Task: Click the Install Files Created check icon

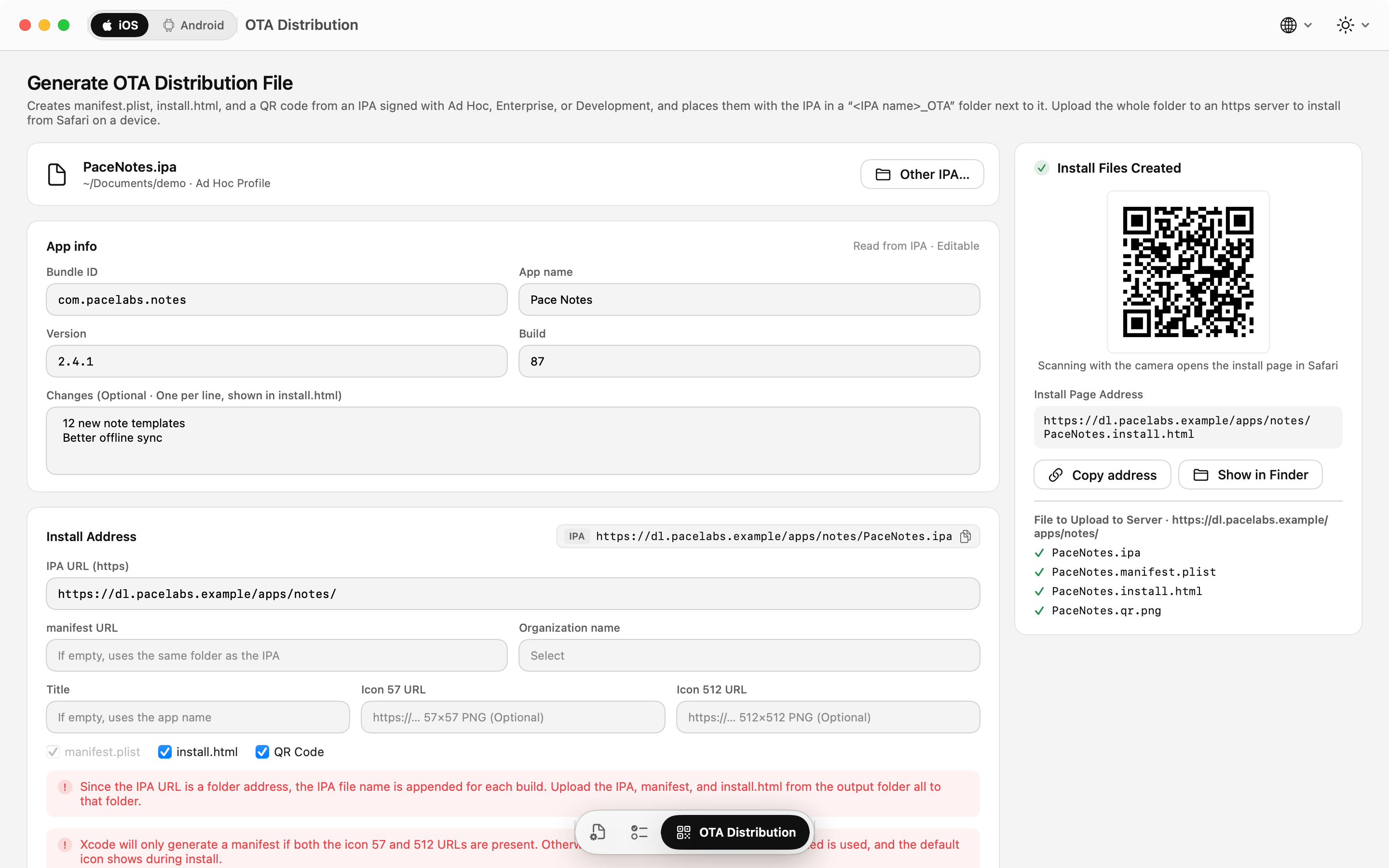Action: coord(1042,168)
